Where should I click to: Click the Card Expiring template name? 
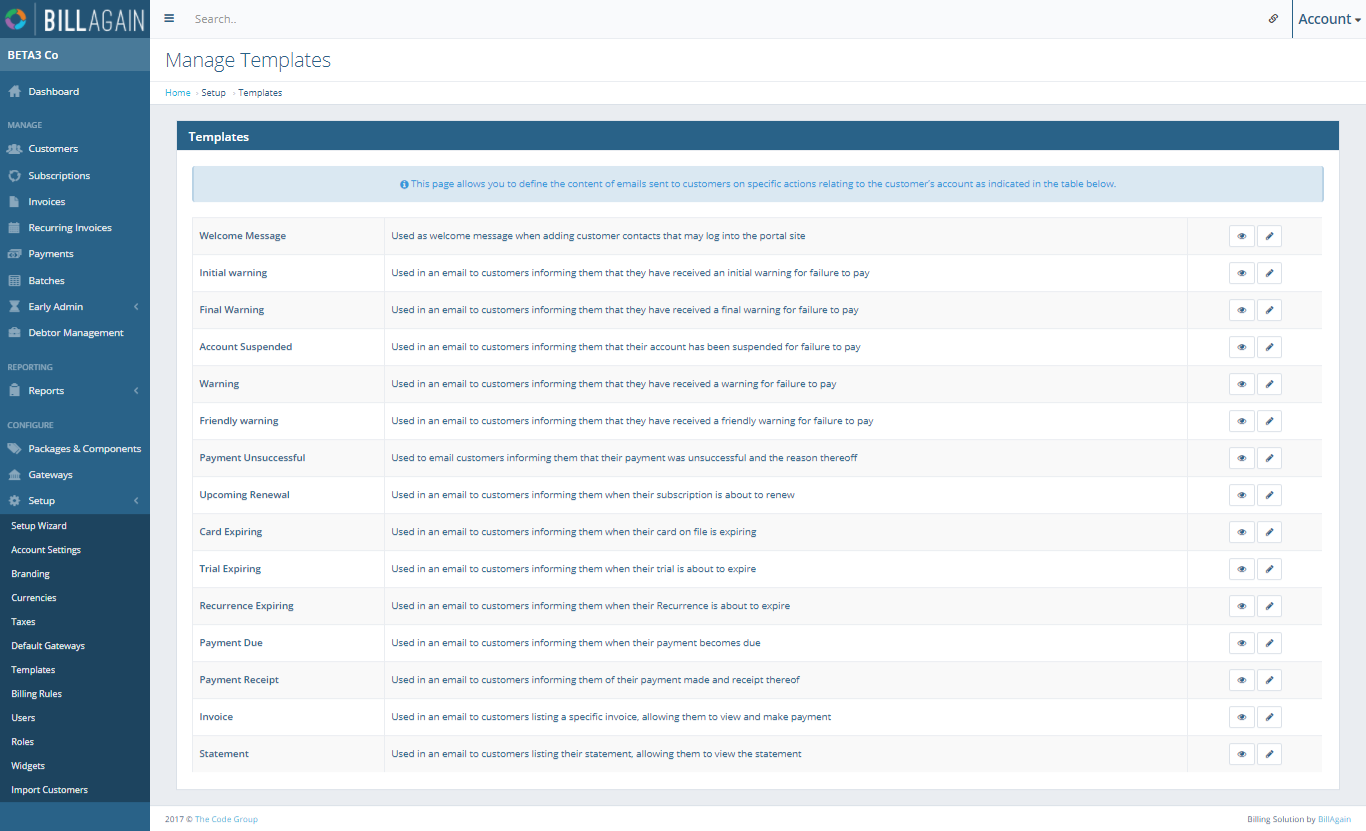pyautogui.click(x=230, y=532)
